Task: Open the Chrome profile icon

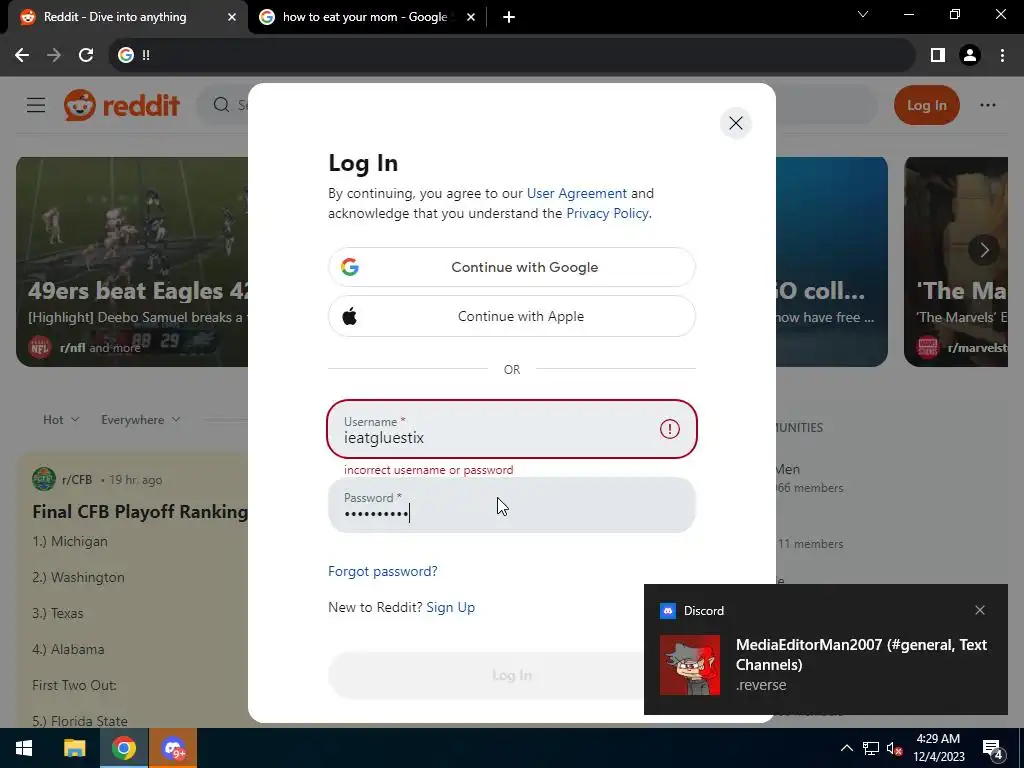Action: point(970,56)
